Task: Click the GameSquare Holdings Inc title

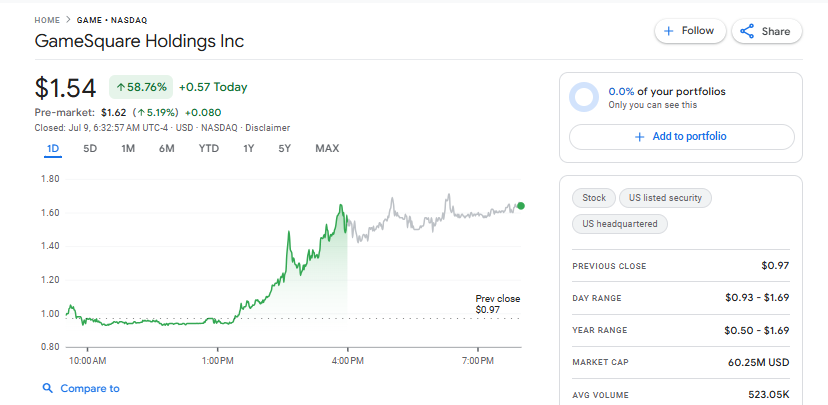Action: coord(139,41)
